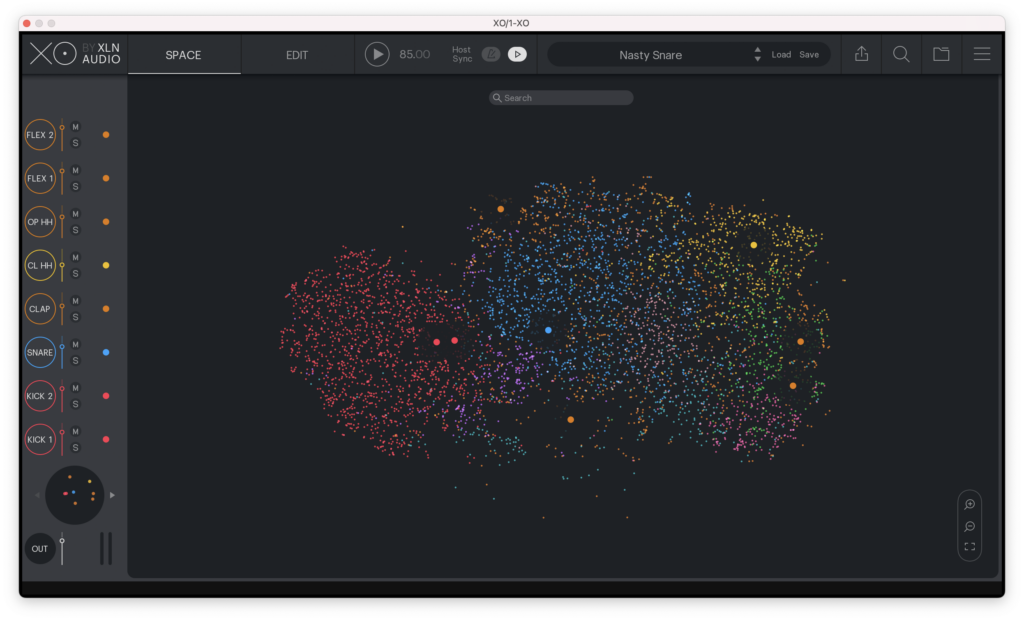
Task: Open the hamburger menu
Action: coord(982,54)
